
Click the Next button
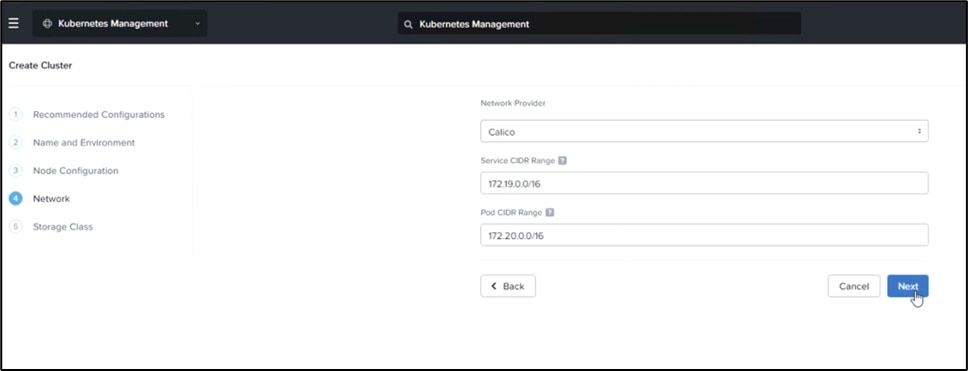click(908, 286)
